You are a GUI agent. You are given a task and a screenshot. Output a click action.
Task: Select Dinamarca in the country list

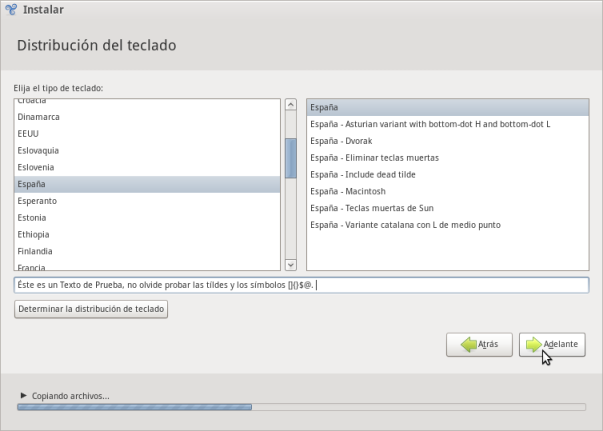(x=147, y=117)
